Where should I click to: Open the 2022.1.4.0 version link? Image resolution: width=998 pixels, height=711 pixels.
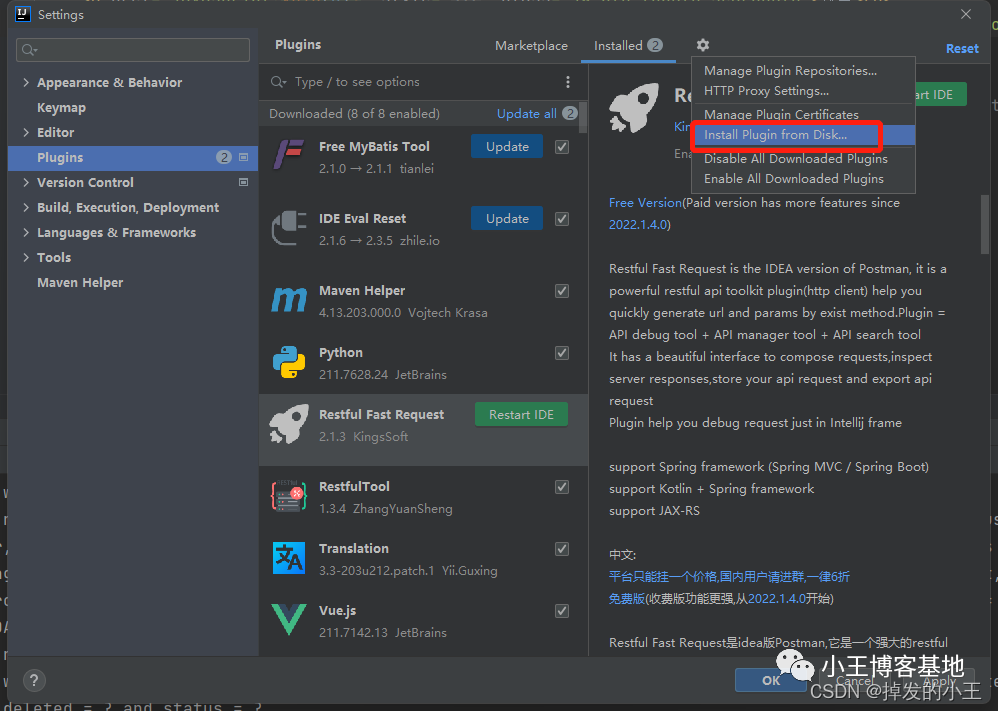(638, 225)
